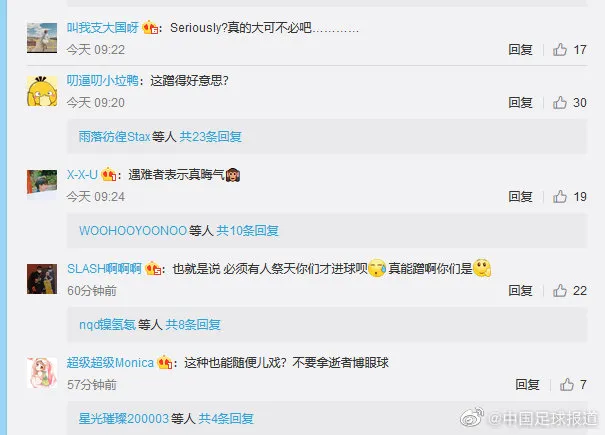605x435 pixels.
Task: Reply to the comment posted 57分钟前
Action: 527,385
